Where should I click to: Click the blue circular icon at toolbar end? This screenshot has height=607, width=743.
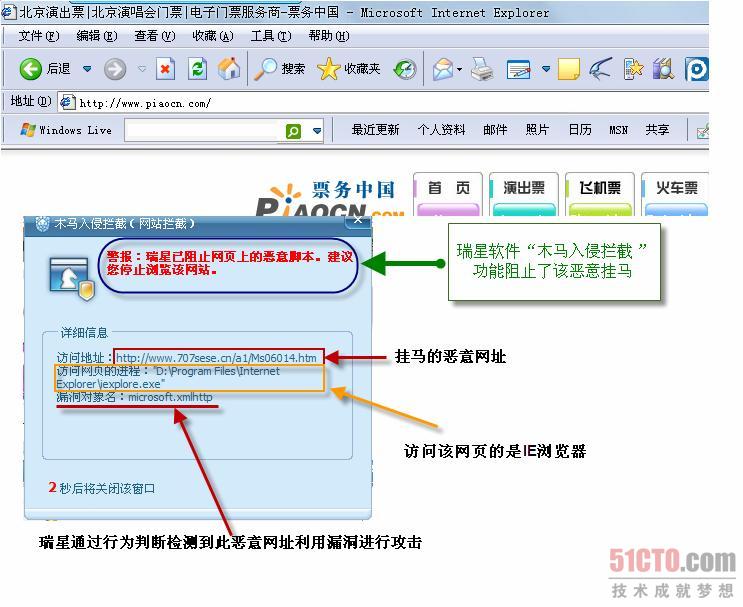click(x=697, y=69)
